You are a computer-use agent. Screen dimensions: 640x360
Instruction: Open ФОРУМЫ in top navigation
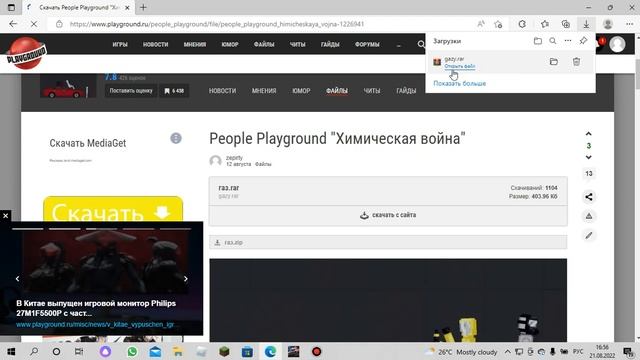click(367, 44)
